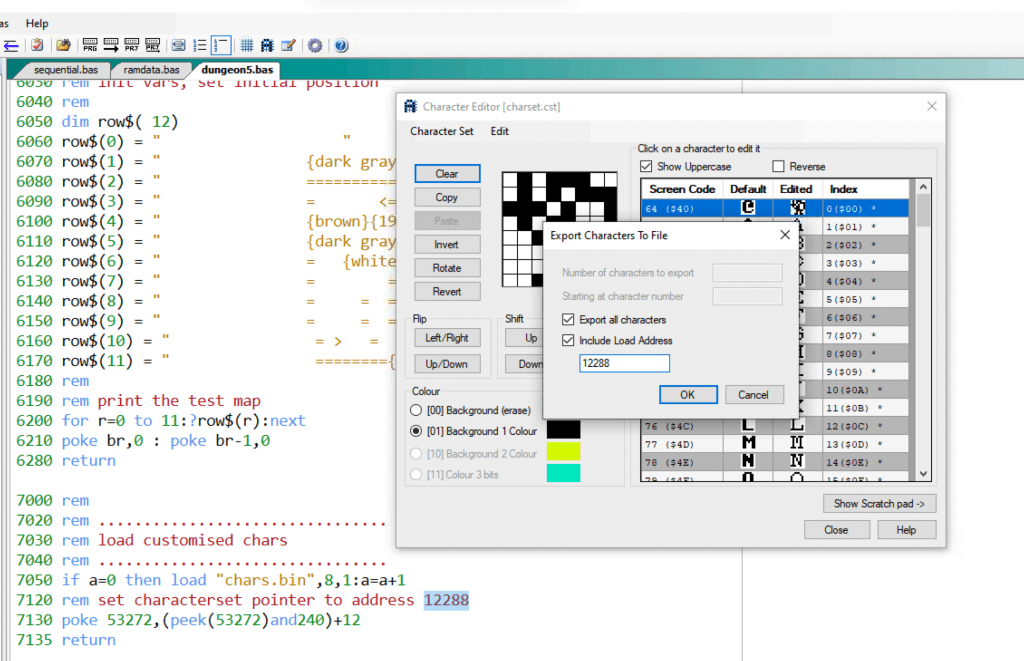
Task: Click the Revert button
Action: tap(447, 291)
